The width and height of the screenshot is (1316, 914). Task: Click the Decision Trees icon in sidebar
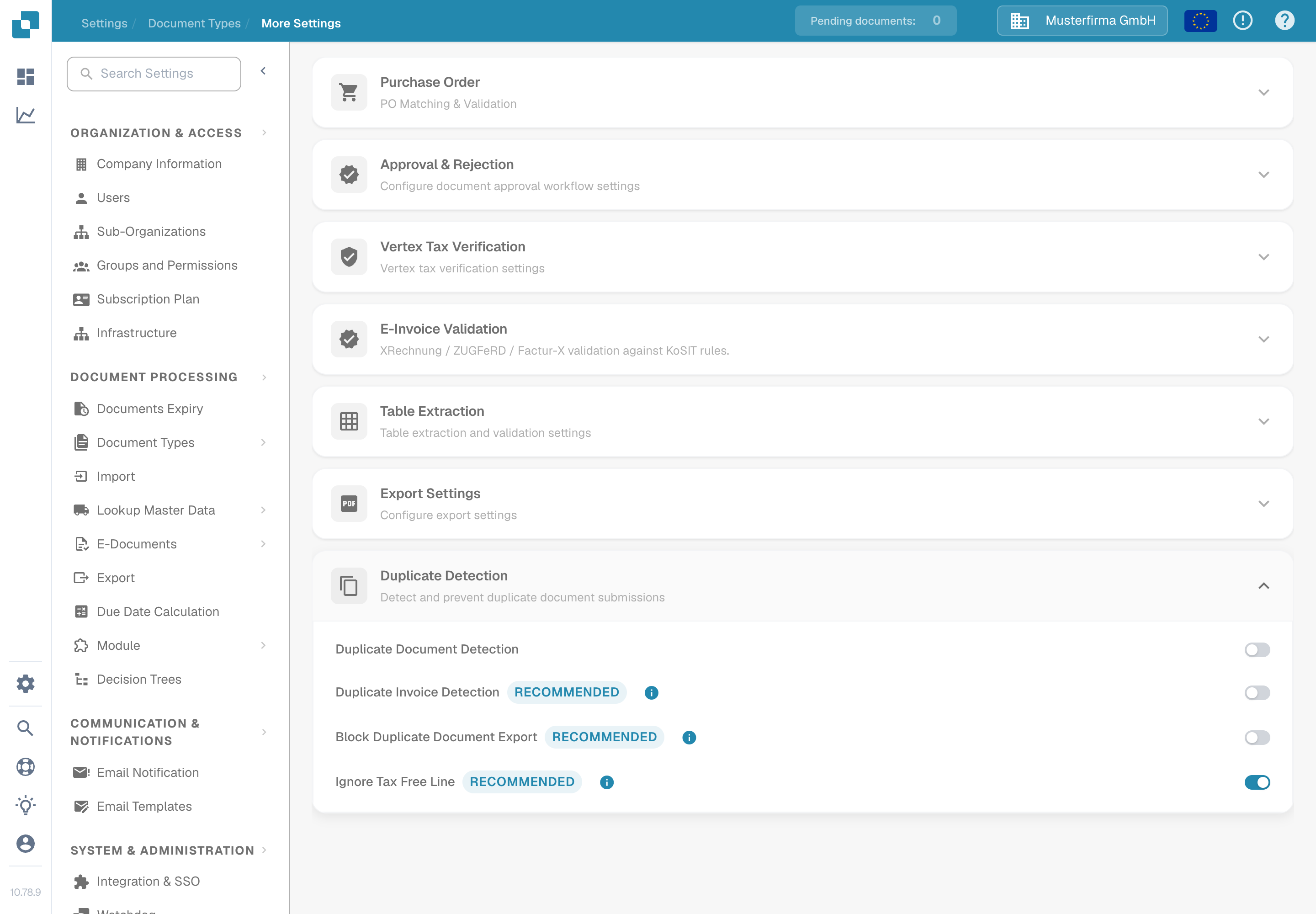pyautogui.click(x=81, y=679)
